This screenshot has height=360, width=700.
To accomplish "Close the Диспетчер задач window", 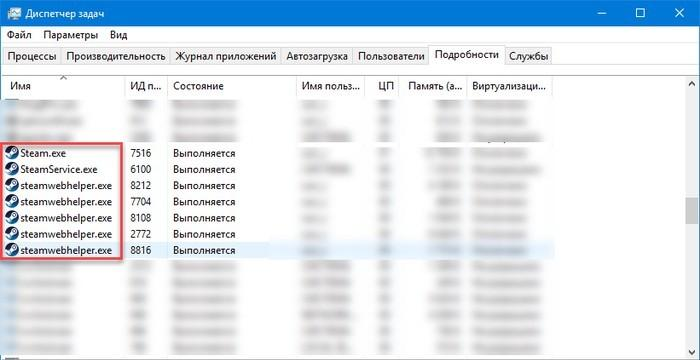I will [679, 13].
